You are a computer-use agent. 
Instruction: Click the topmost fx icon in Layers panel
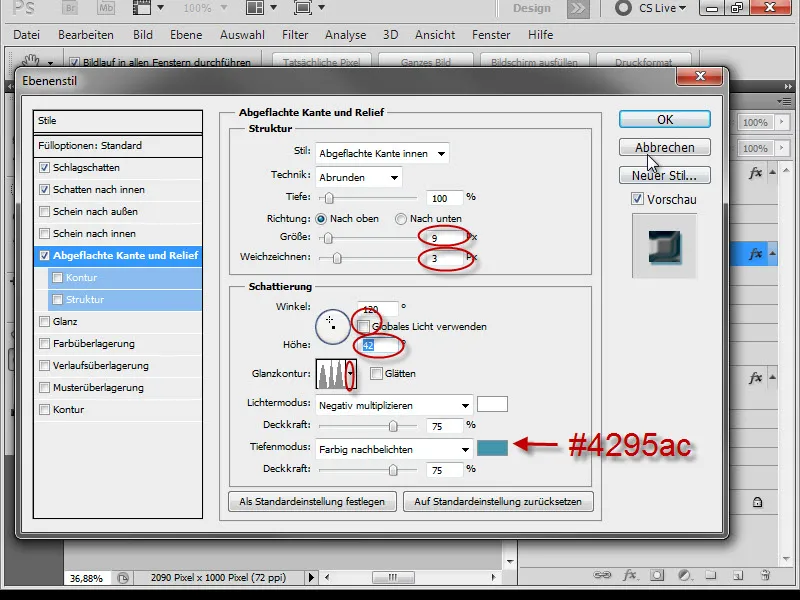(756, 173)
